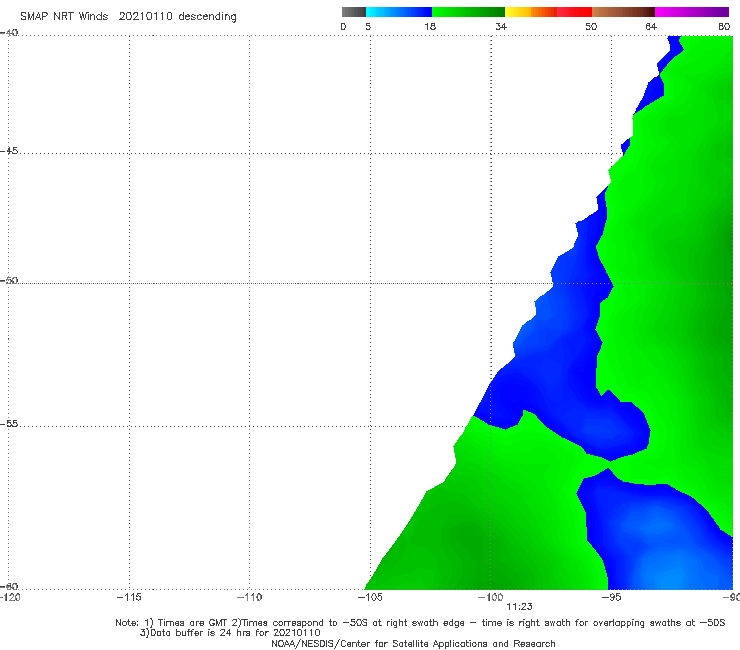Click the latitude label '-50'
The height and width of the screenshot is (650, 740).
[x=9, y=280]
